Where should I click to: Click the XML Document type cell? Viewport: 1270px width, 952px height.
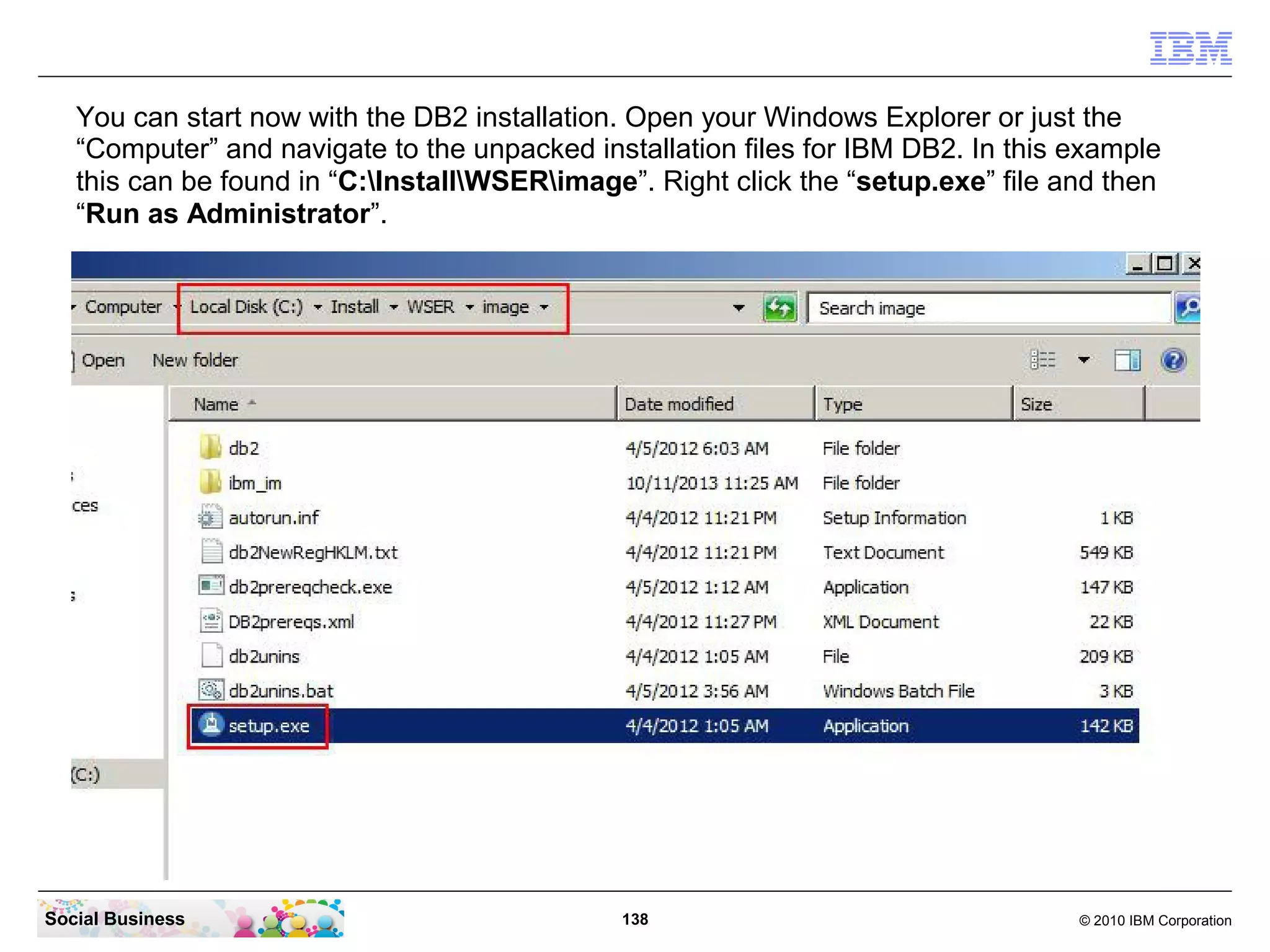(x=881, y=622)
